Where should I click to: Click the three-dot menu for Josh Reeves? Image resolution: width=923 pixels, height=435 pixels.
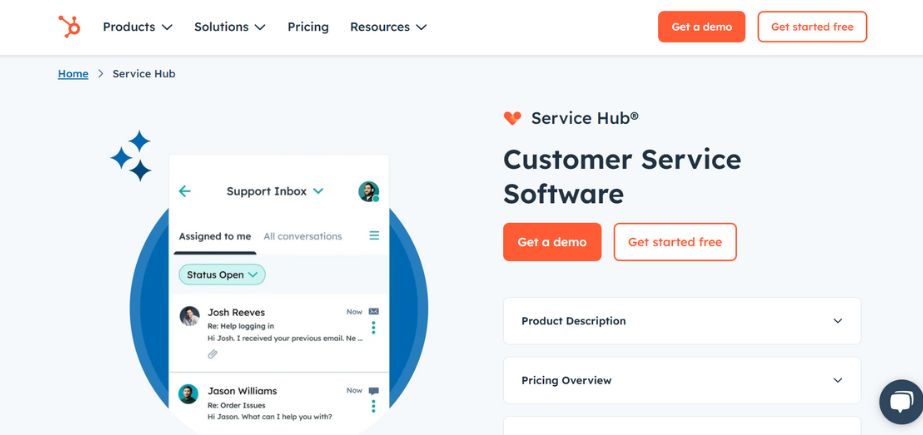click(x=374, y=328)
